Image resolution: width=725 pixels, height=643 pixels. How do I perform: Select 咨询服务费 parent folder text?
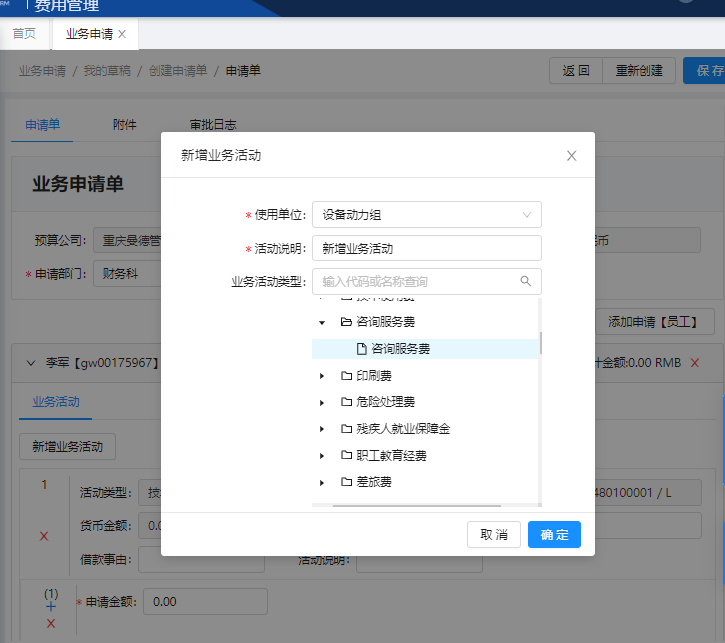click(x=385, y=322)
